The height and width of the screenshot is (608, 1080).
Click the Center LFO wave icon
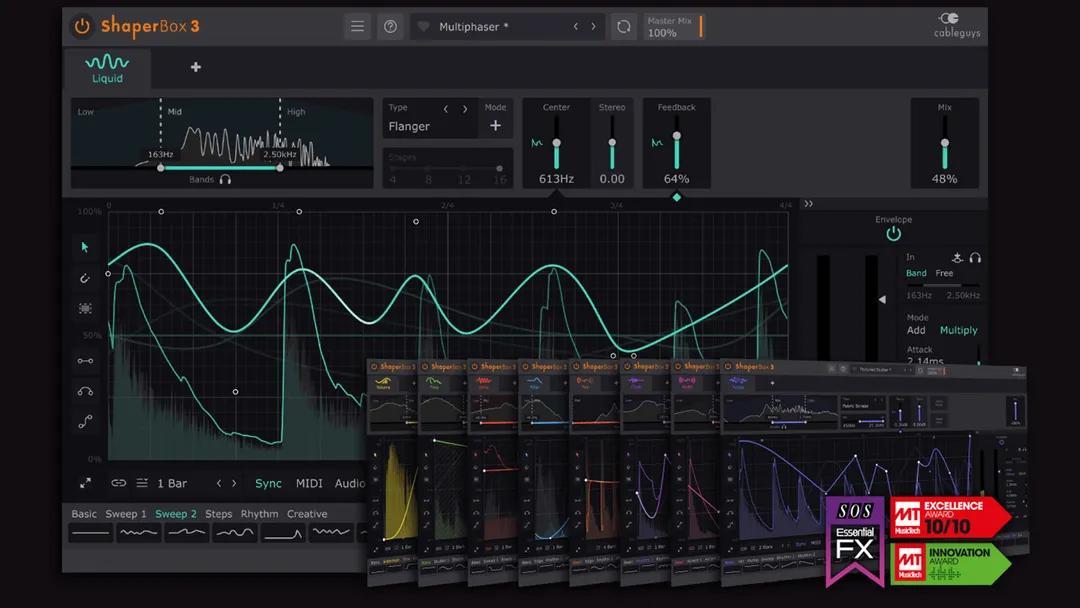click(537, 143)
